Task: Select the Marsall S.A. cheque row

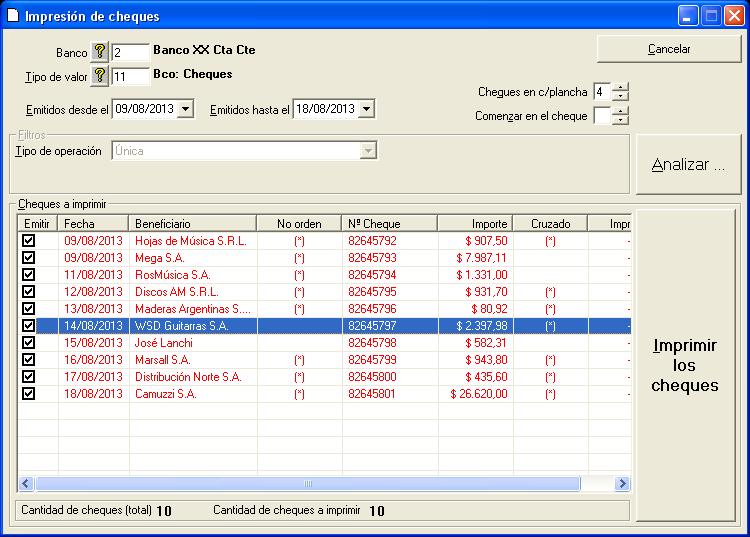Action: (190, 360)
